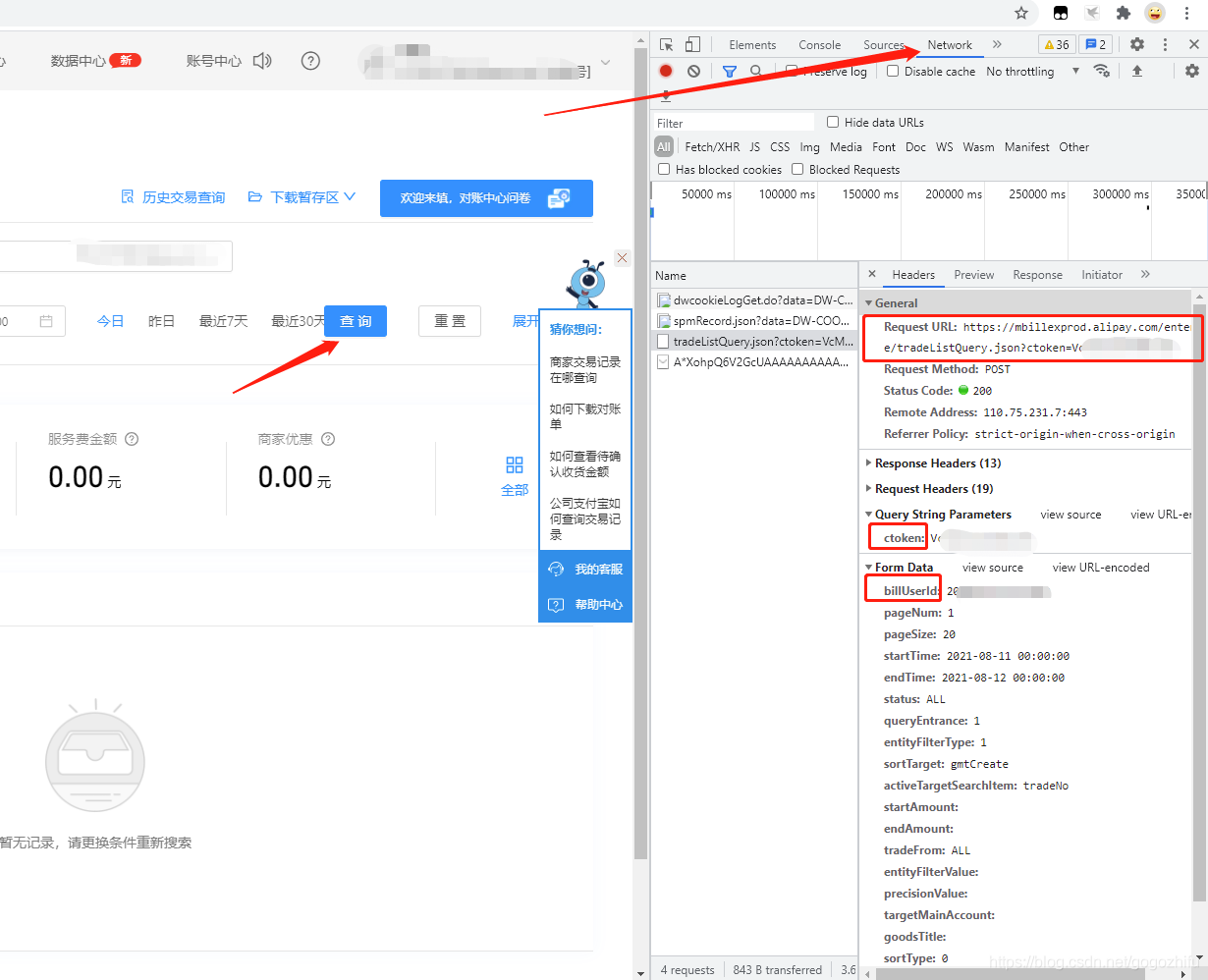Open 历史交易查询 link

172,197
